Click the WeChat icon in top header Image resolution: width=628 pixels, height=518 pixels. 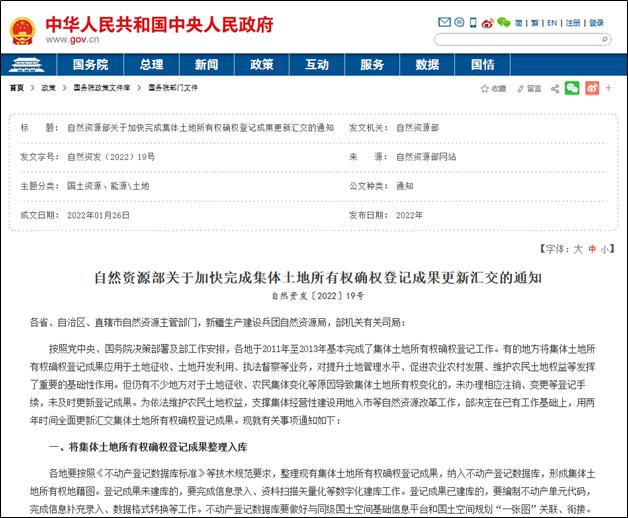(503, 22)
